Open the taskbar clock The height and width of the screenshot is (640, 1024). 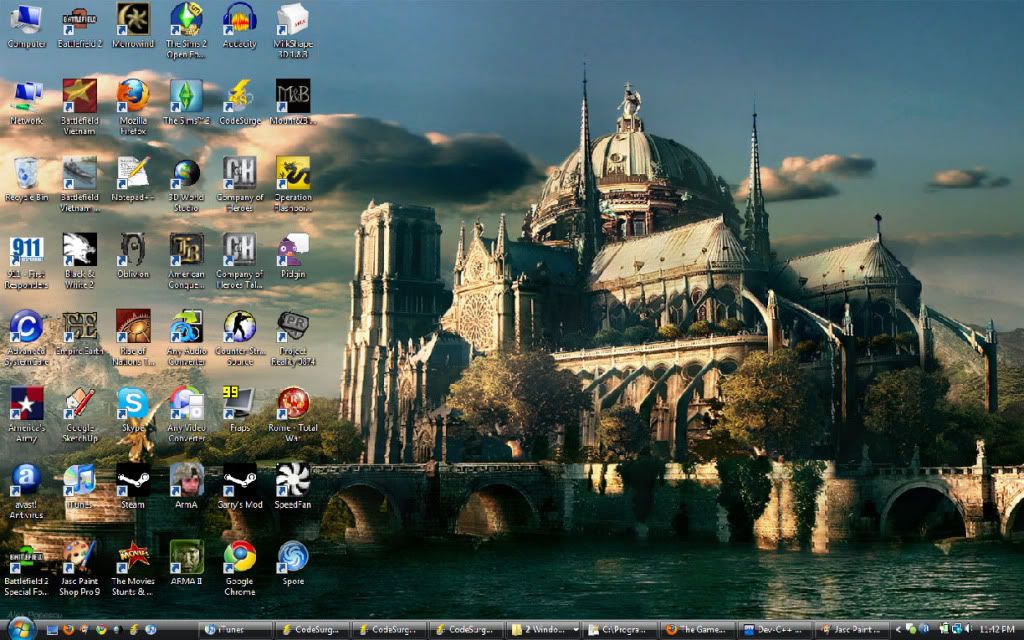(x=997, y=630)
